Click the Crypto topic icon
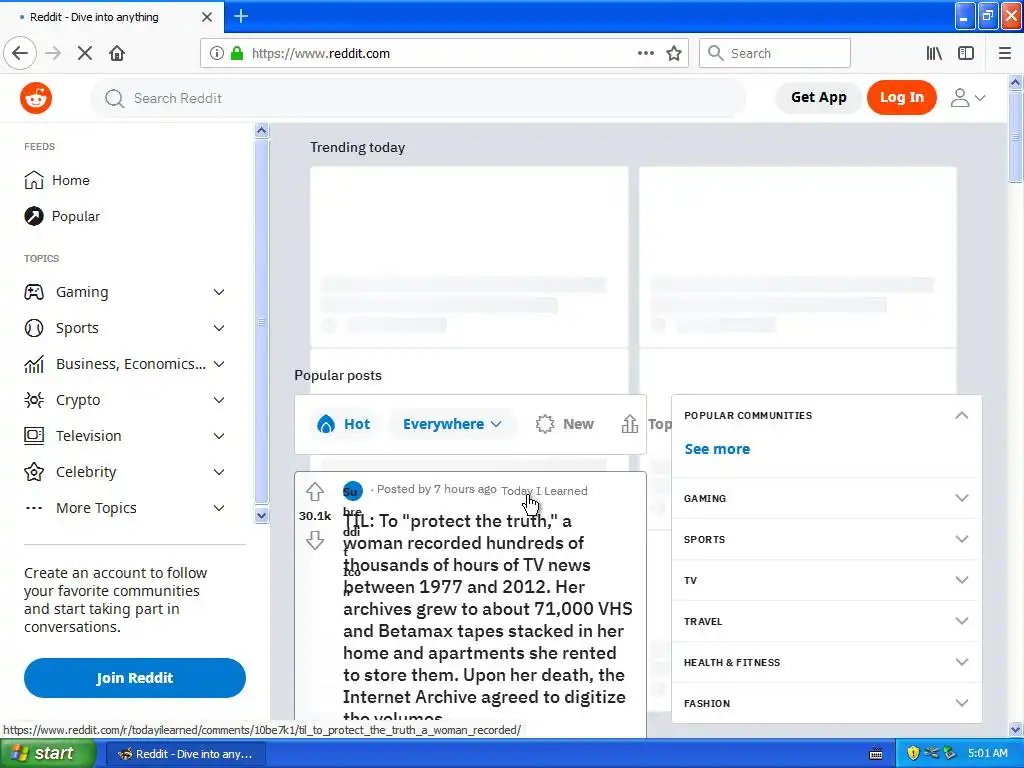The width and height of the screenshot is (1024, 768). 34,400
